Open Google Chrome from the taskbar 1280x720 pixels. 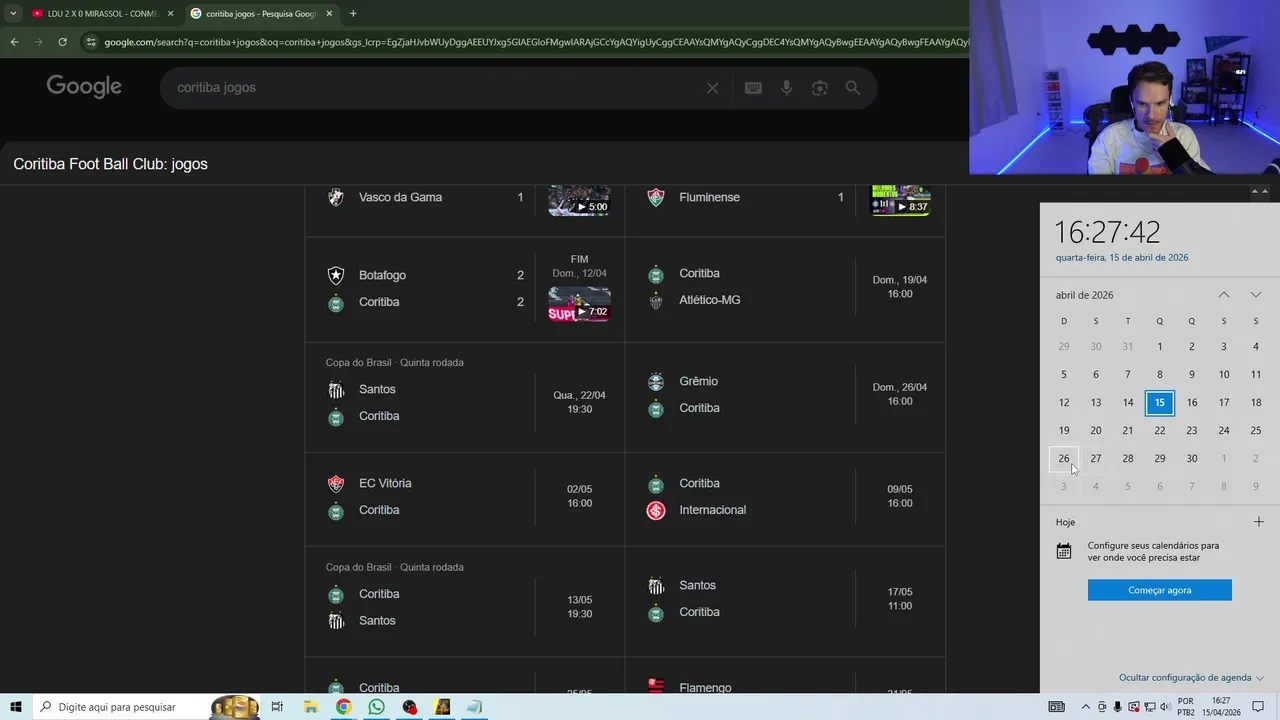343,707
